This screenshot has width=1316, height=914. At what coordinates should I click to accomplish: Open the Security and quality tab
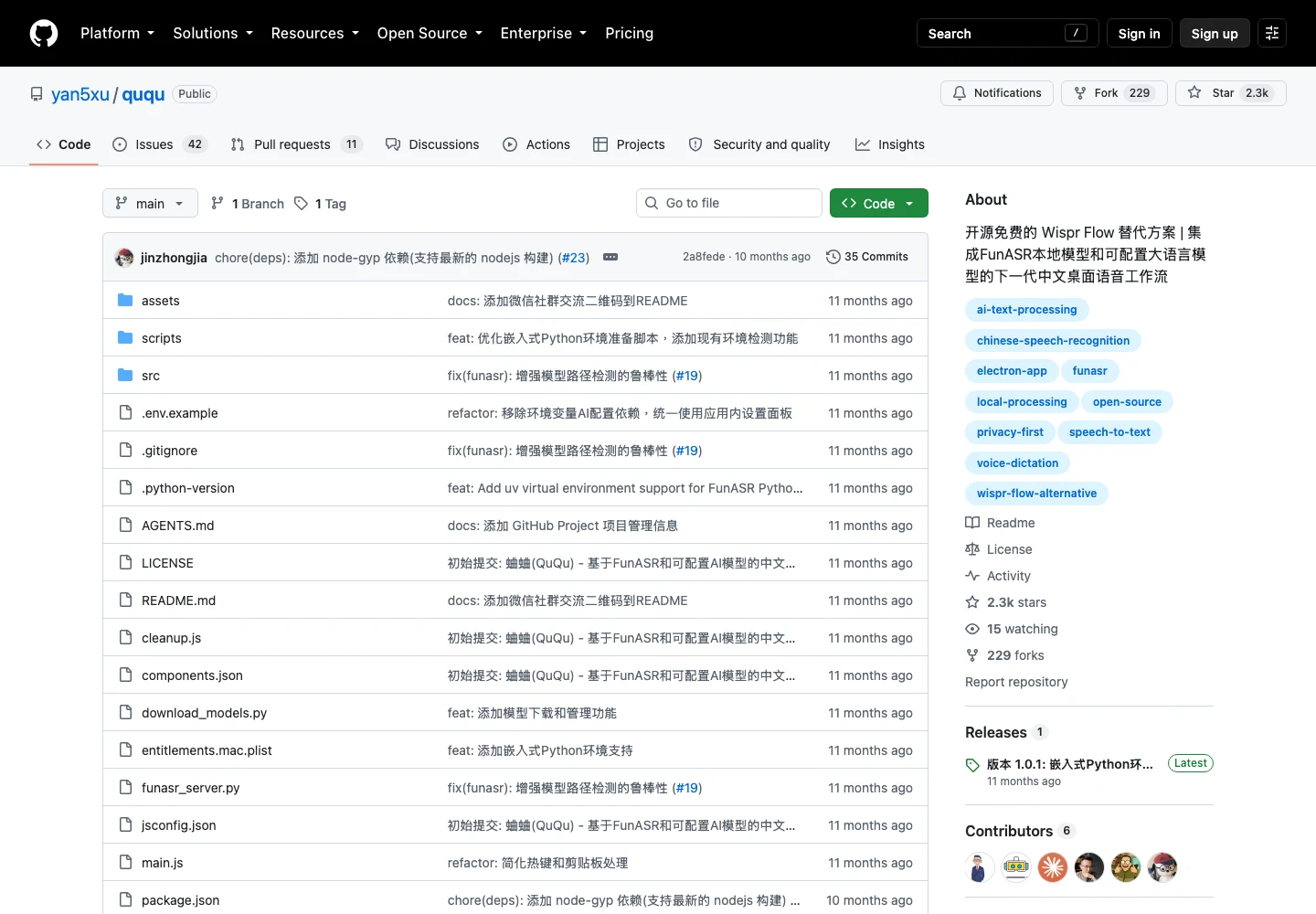759,144
